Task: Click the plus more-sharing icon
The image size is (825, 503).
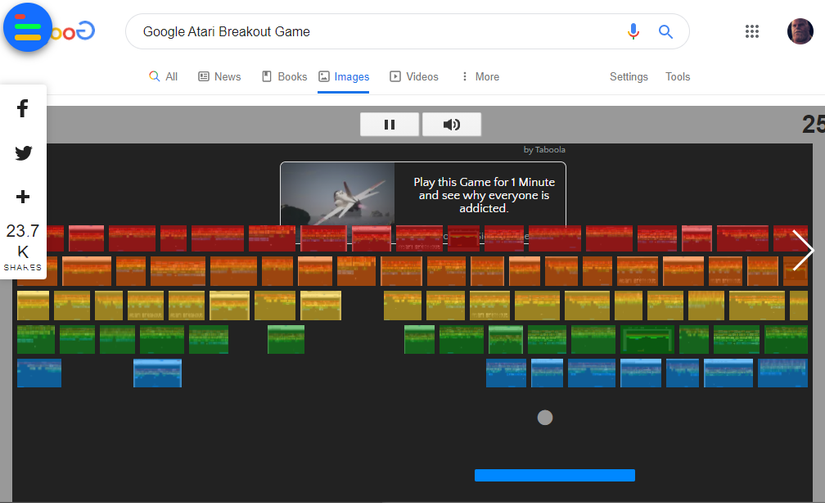Action: (23, 197)
